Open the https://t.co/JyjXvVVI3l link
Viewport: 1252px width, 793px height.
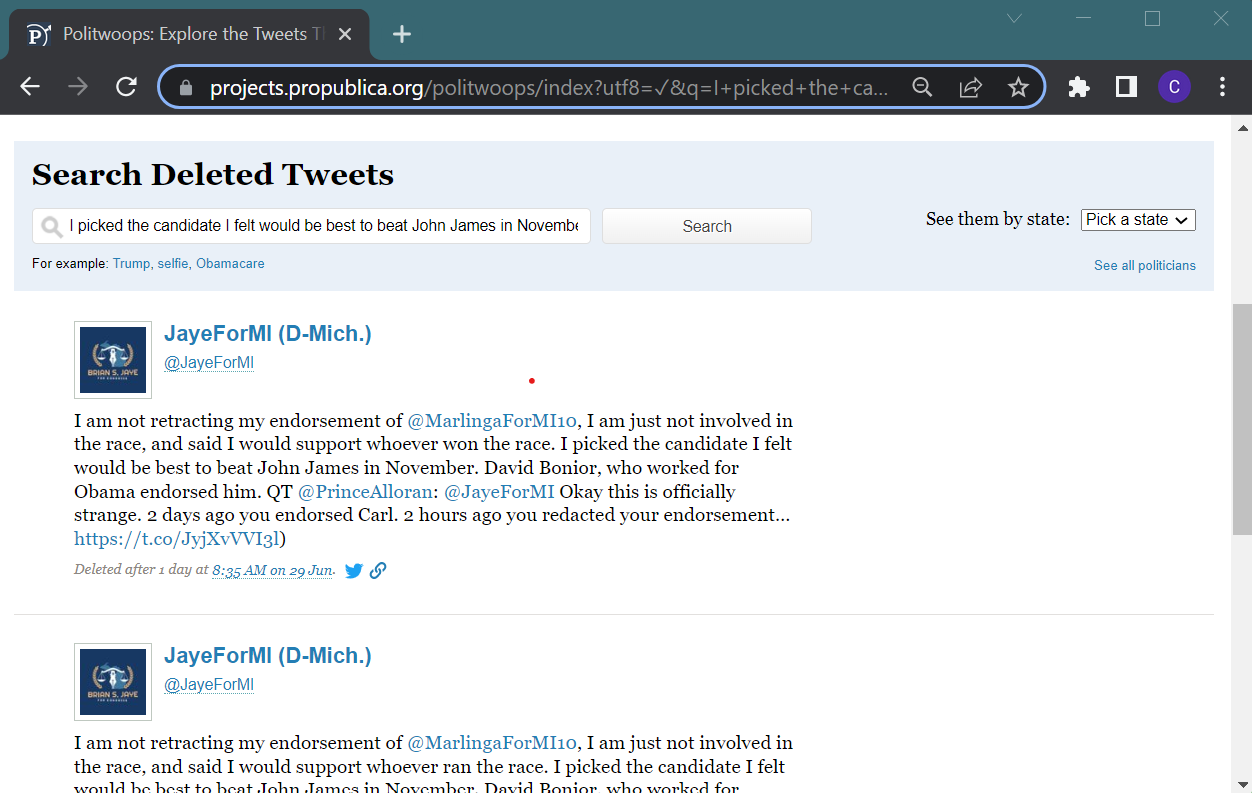point(177,539)
